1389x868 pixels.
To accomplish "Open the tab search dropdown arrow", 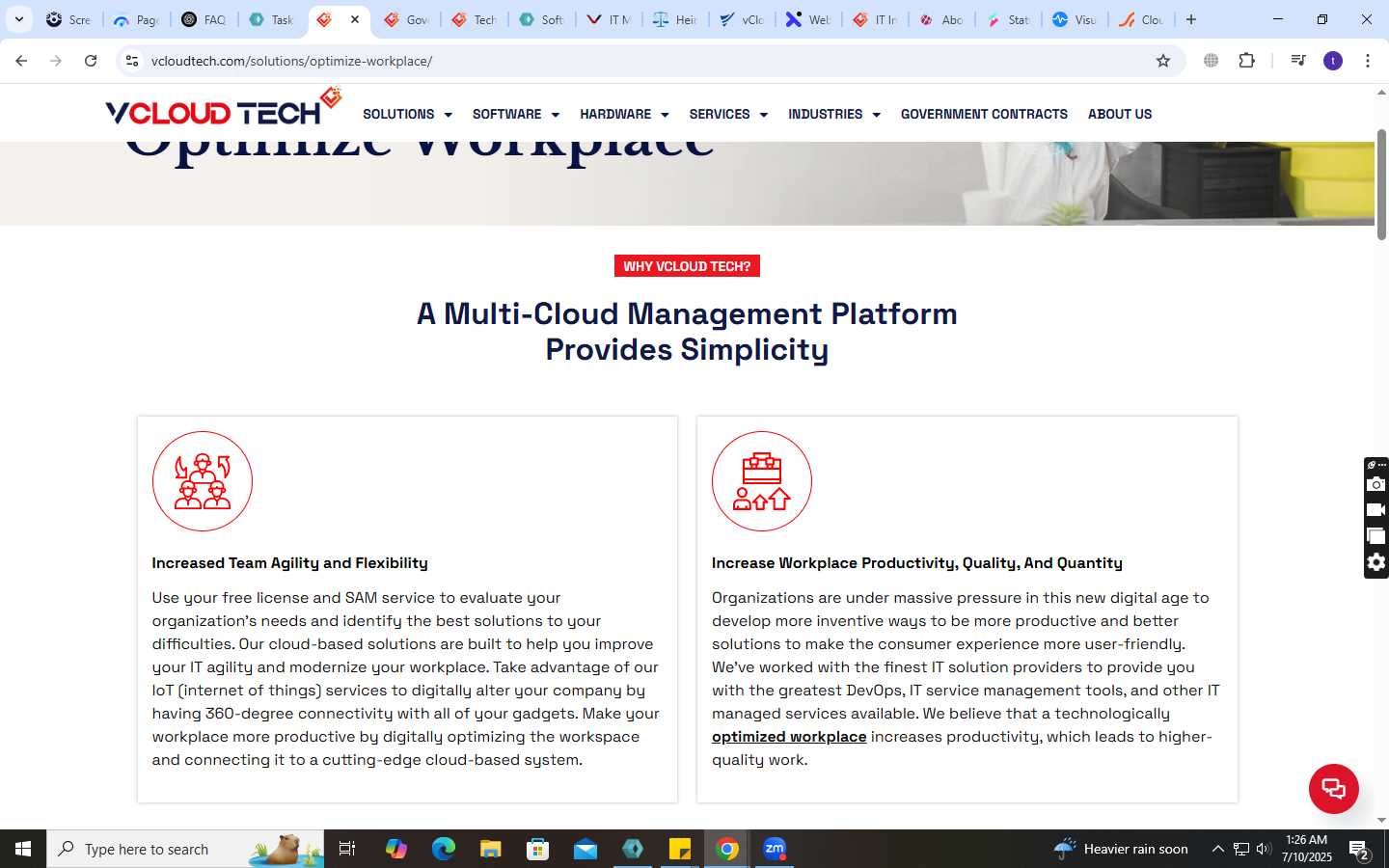I will [x=19, y=19].
